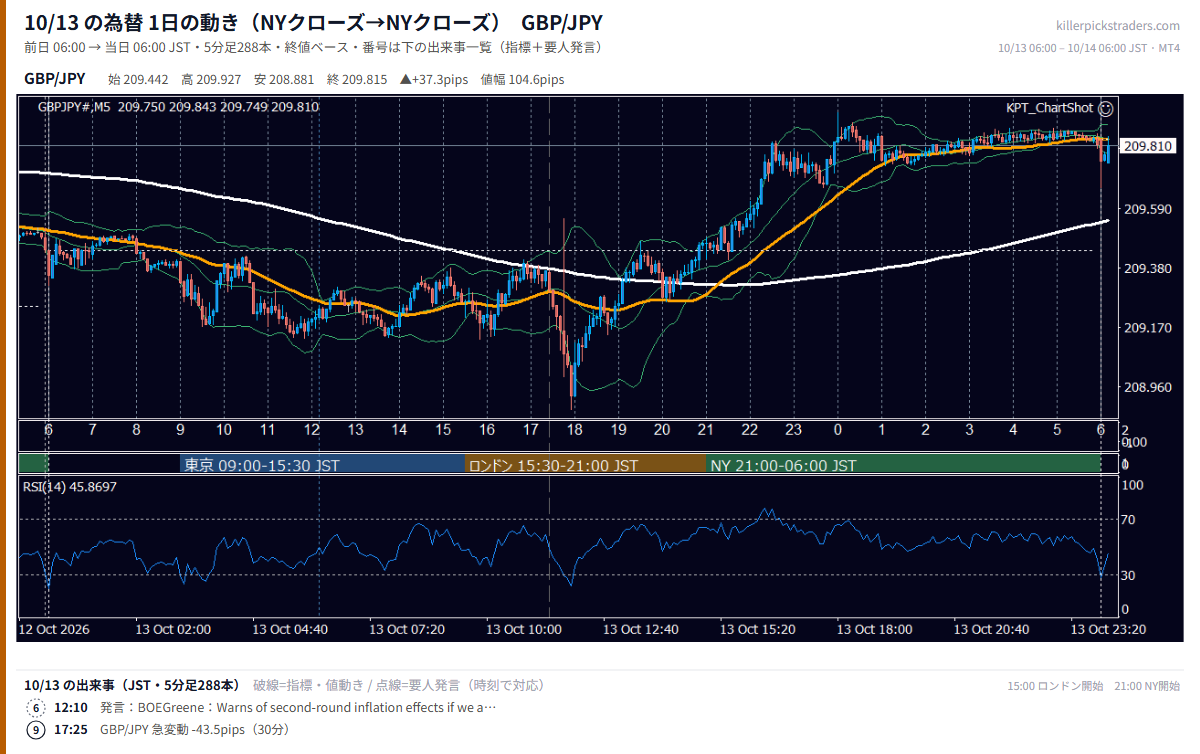Click the high value '高 209.927'
Image resolution: width=1200 pixels, height=754 pixels.
[x=210, y=80]
